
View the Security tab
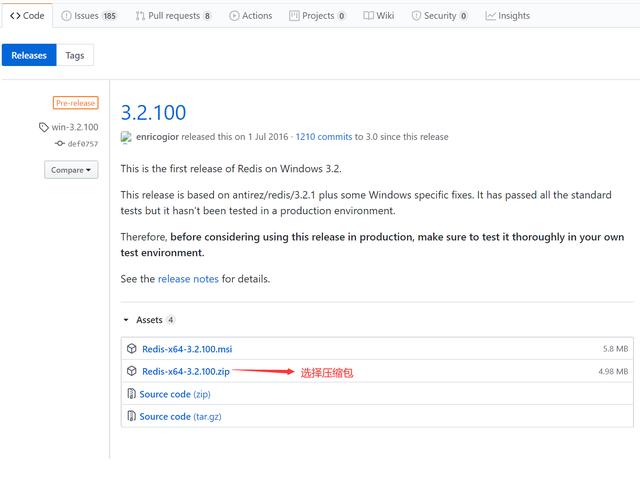tap(440, 16)
